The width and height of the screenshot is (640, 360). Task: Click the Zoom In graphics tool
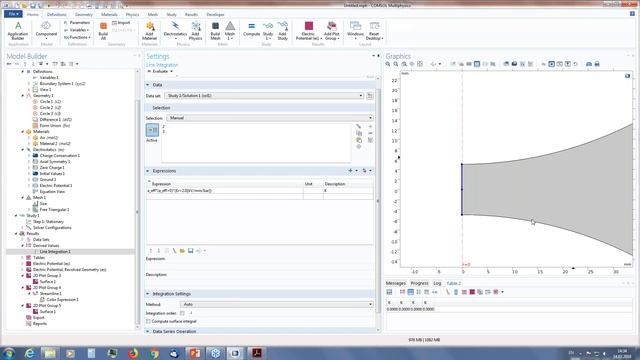[x=388, y=64]
